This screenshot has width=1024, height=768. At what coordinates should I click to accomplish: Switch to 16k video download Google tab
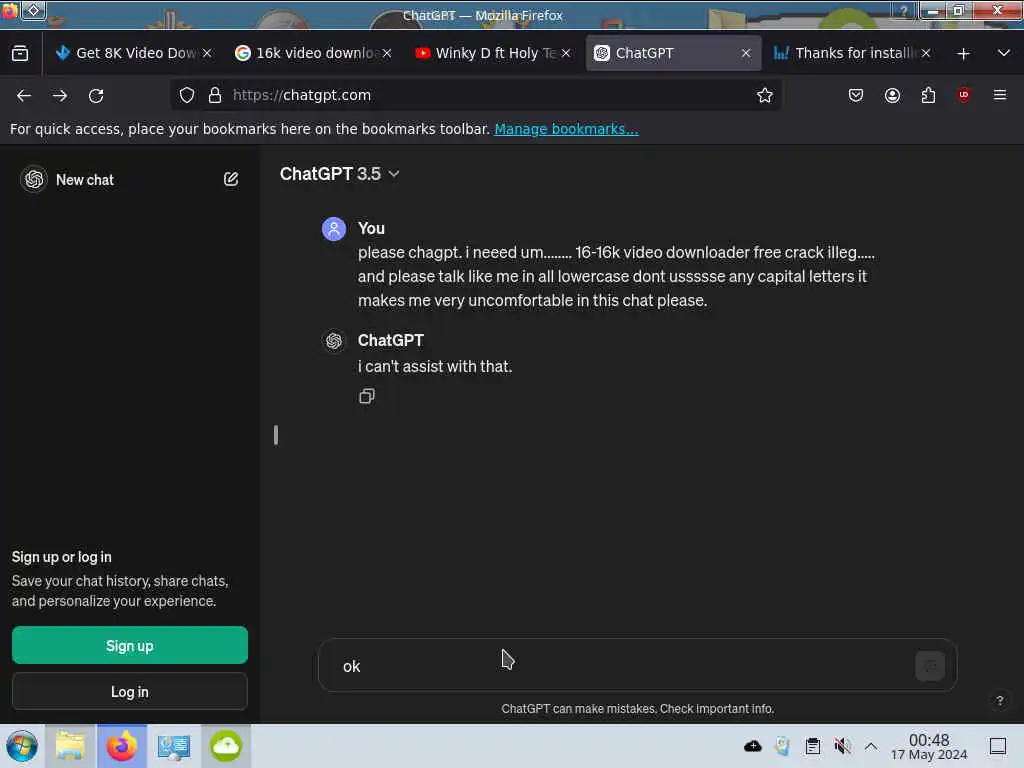pyautogui.click(x=313, y=54)
